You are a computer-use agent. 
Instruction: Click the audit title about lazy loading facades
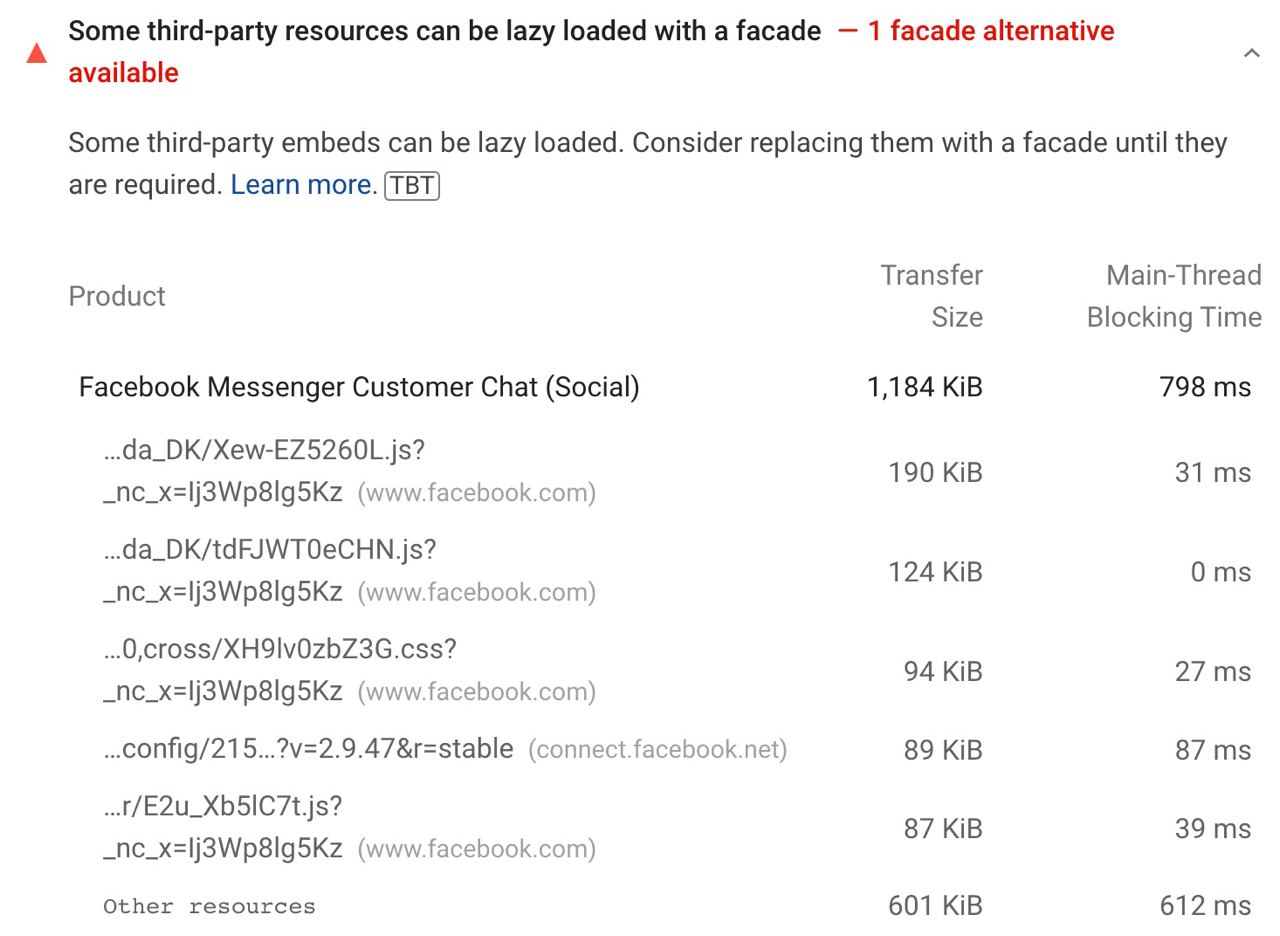(x=444, y=31)
